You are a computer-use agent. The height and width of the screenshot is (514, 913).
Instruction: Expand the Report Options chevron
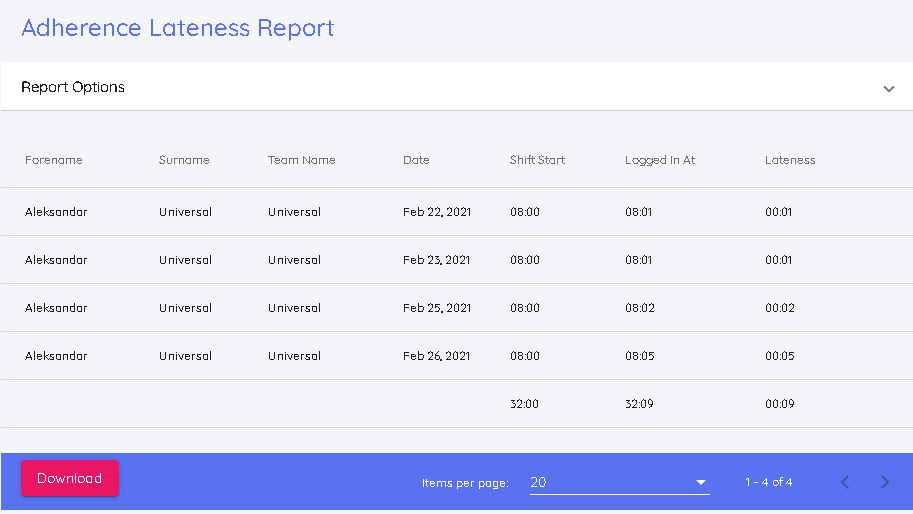click(888, 88)
